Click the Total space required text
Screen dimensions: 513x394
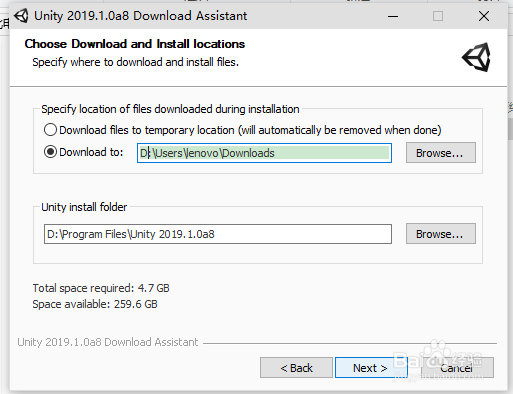(x=101, y=288)
